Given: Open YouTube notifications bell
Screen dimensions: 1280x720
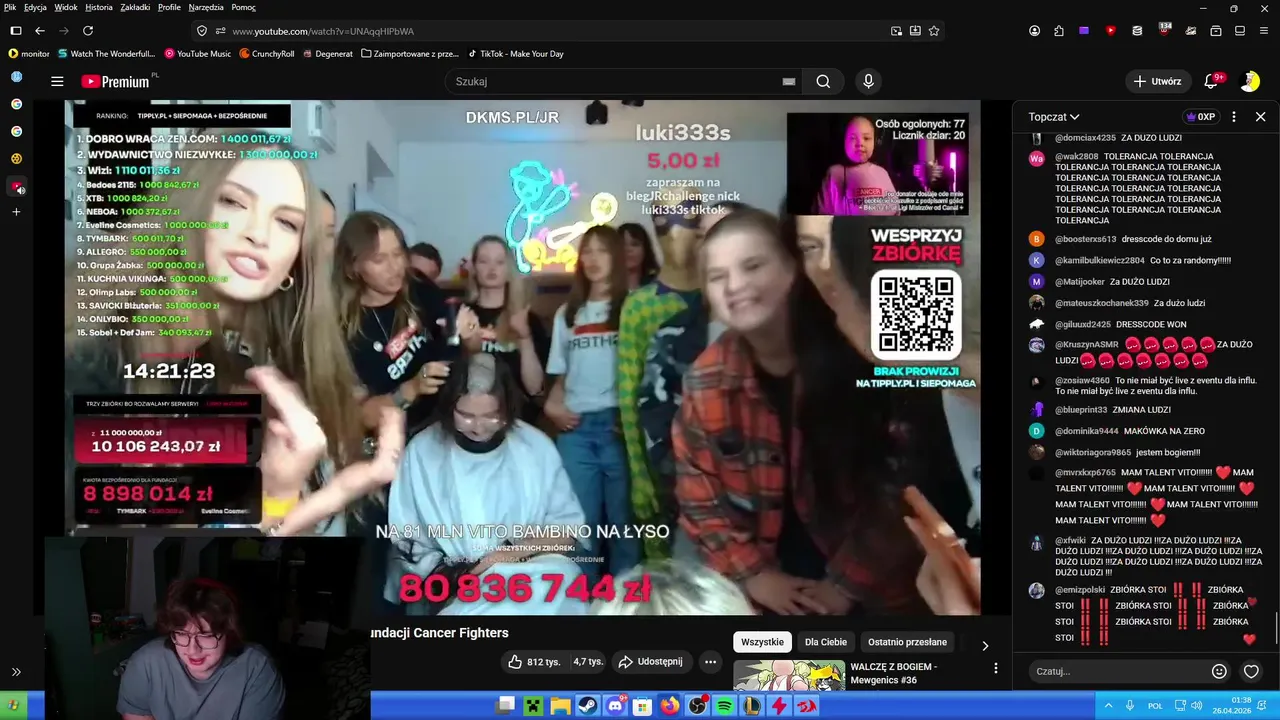Looking at the screenshot, I should click(x=1211, y=81).
